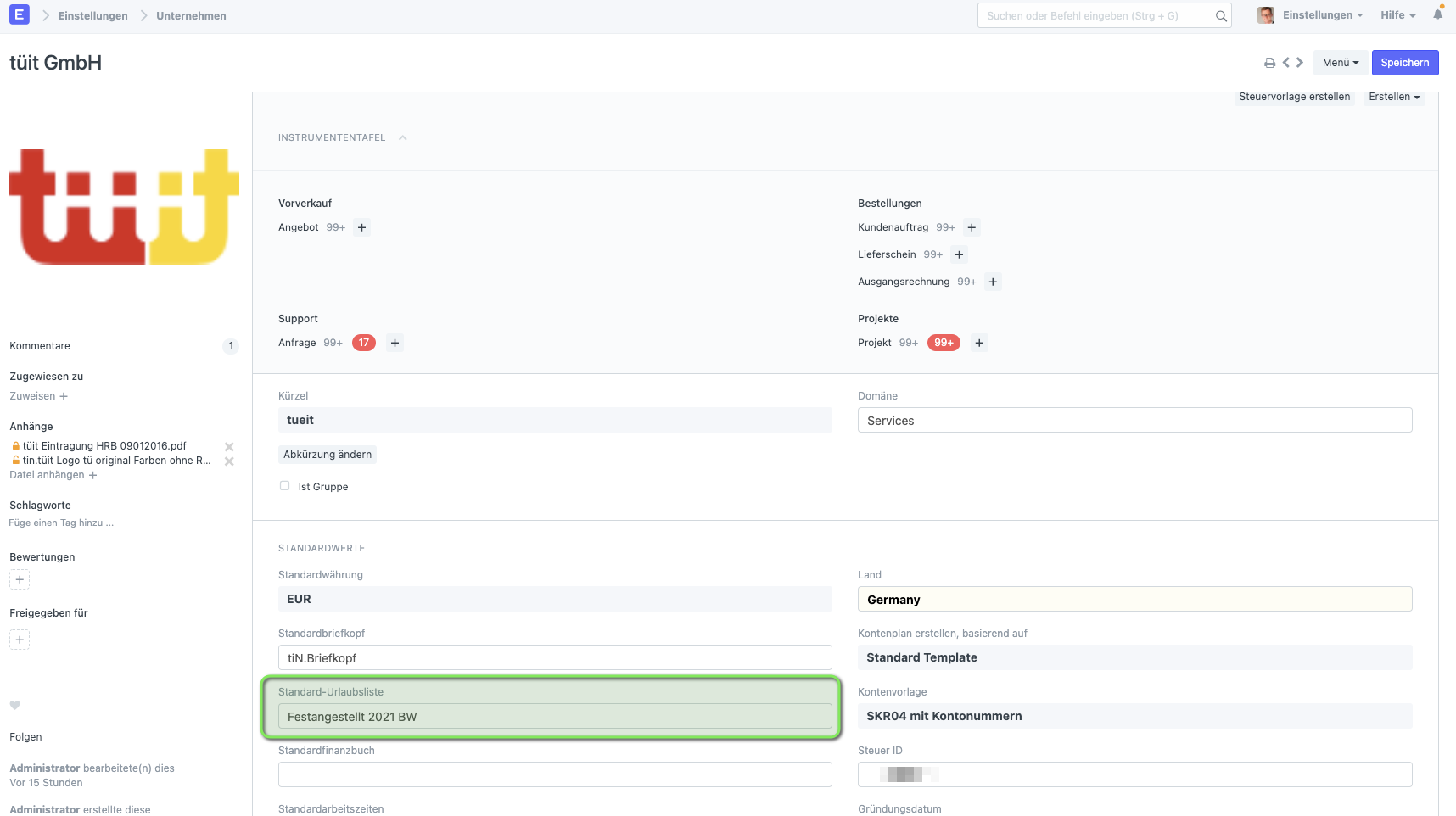This screenshot has width=1456, height=816.
Task: Add a new Lieferschein with plus
Action: coord(960,254)
